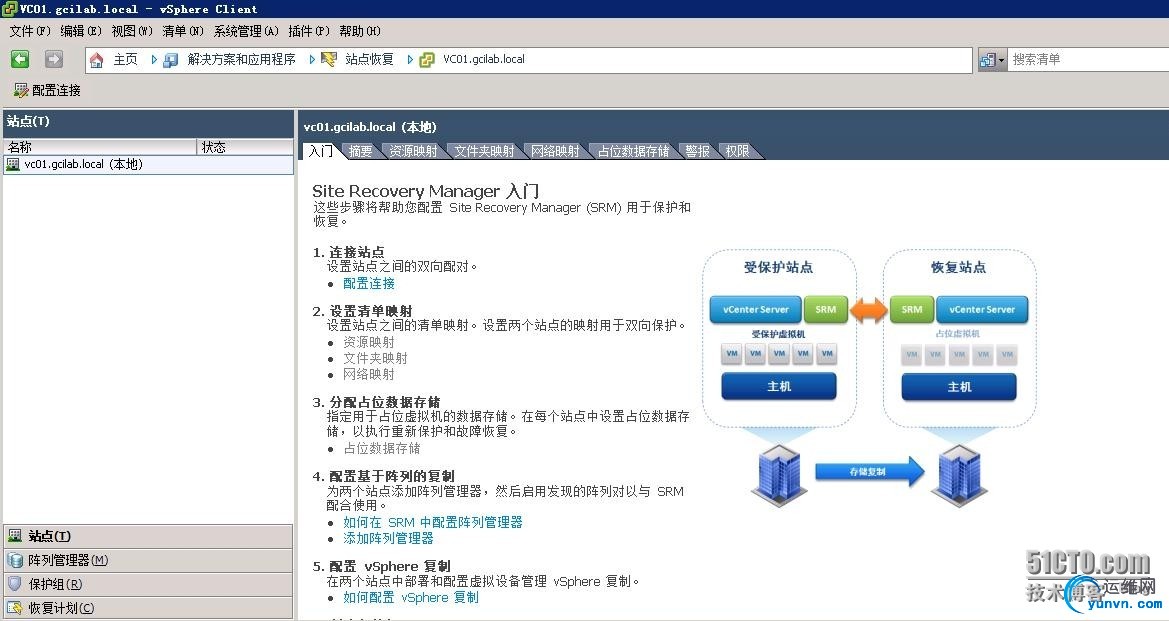
Task: Click the 配置连接 link under 连接站点
Action: (369, 283)
